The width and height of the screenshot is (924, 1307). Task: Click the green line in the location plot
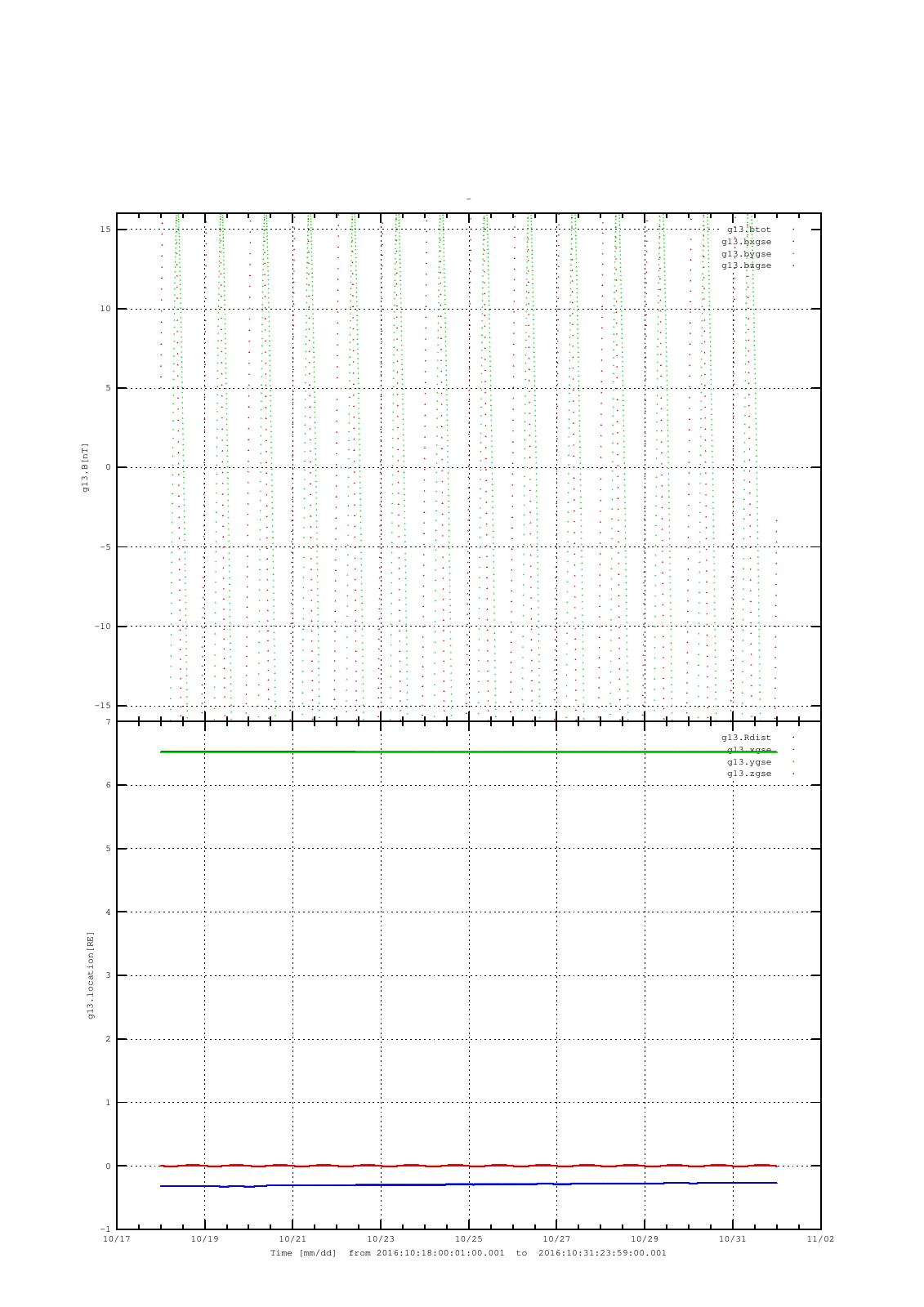point(468,752)
